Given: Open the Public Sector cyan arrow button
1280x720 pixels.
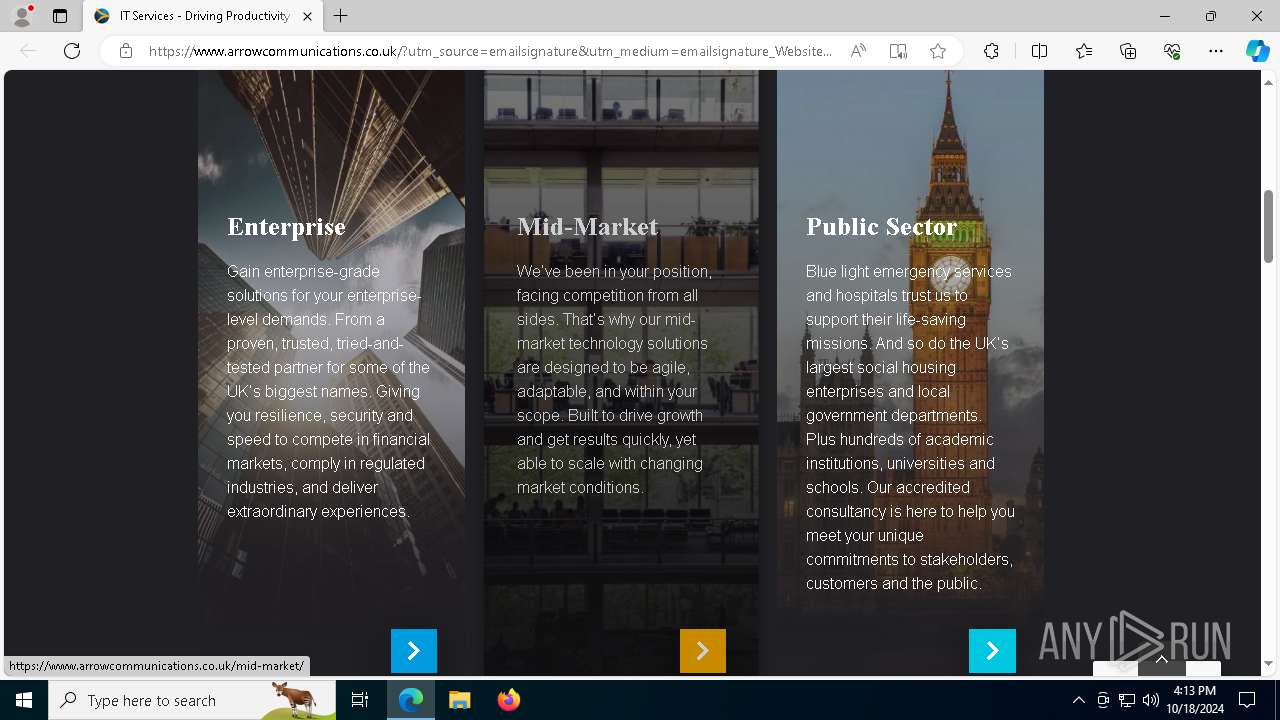Looking at the screenshot, I should (x=992, y=651).
